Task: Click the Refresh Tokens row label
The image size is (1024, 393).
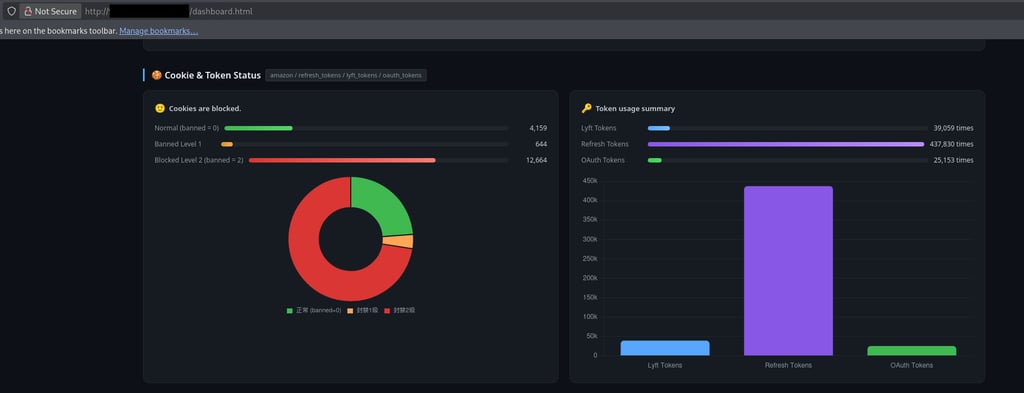Action: click(605, 144)
